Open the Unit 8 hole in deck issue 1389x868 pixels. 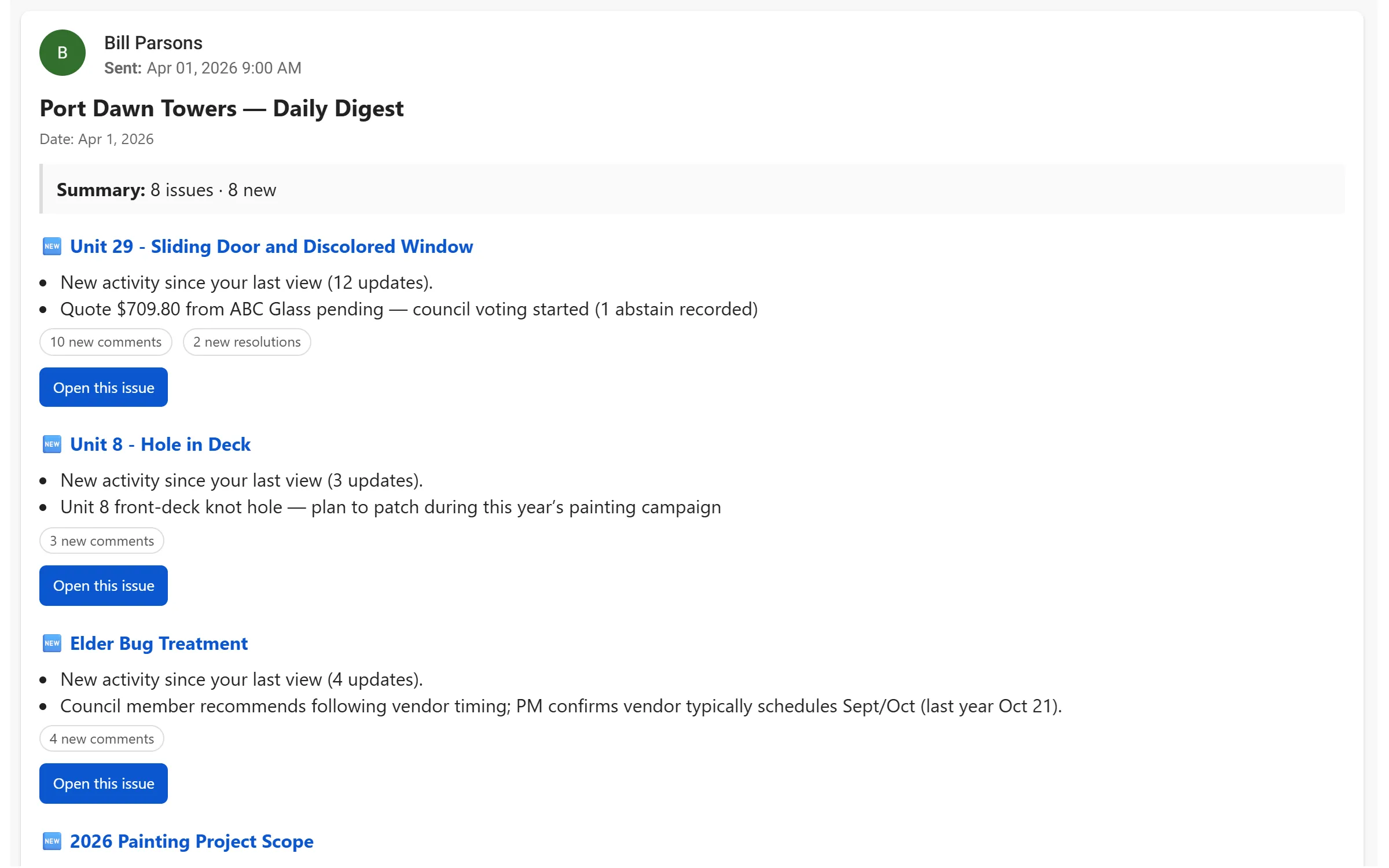(x=103, y=585)
